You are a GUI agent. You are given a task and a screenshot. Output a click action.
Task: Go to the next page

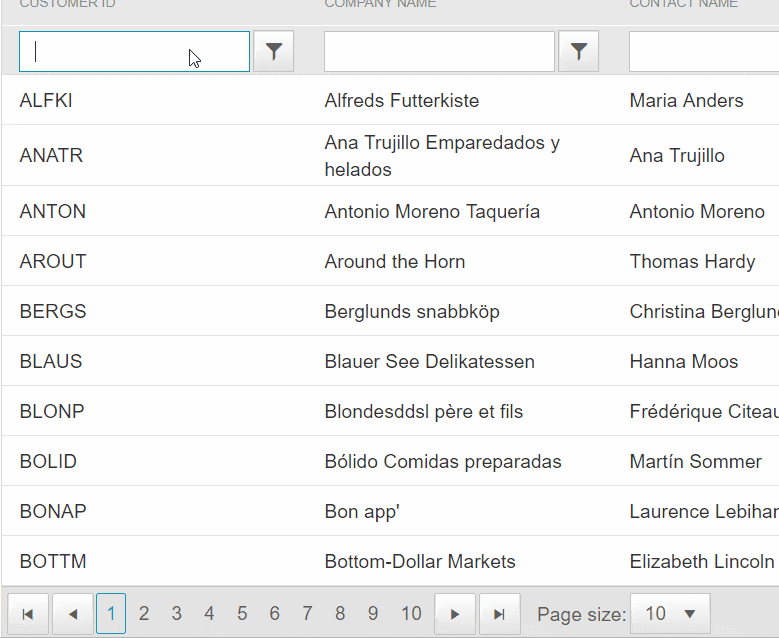(455, 614)
